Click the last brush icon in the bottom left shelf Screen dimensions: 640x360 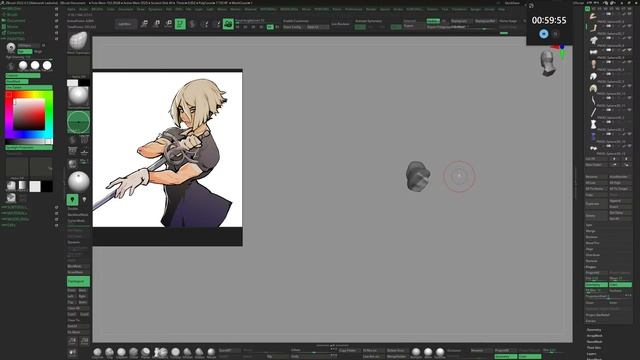click(211, 352)
